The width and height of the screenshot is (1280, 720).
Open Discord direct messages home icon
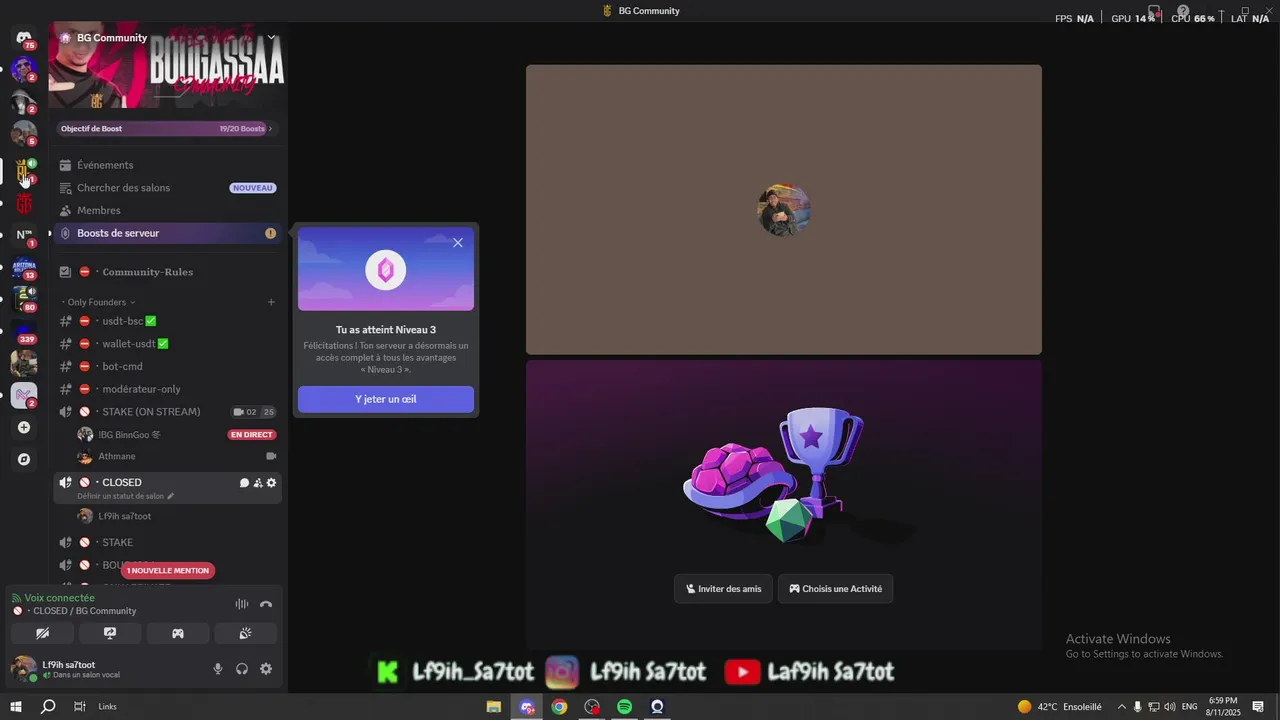(24, 38)
